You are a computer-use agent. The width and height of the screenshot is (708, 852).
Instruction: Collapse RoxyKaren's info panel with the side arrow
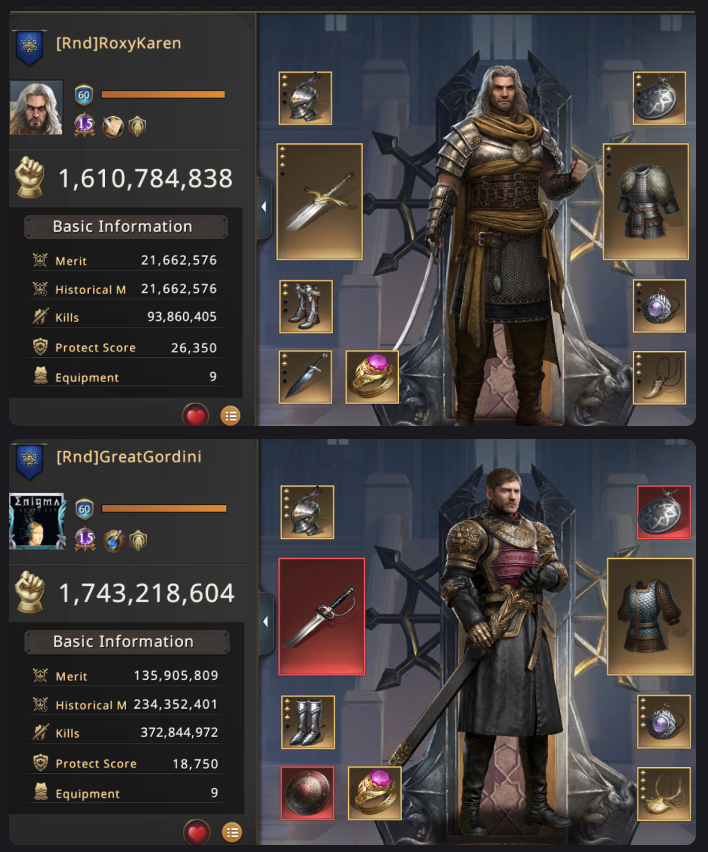click(264, 206)
